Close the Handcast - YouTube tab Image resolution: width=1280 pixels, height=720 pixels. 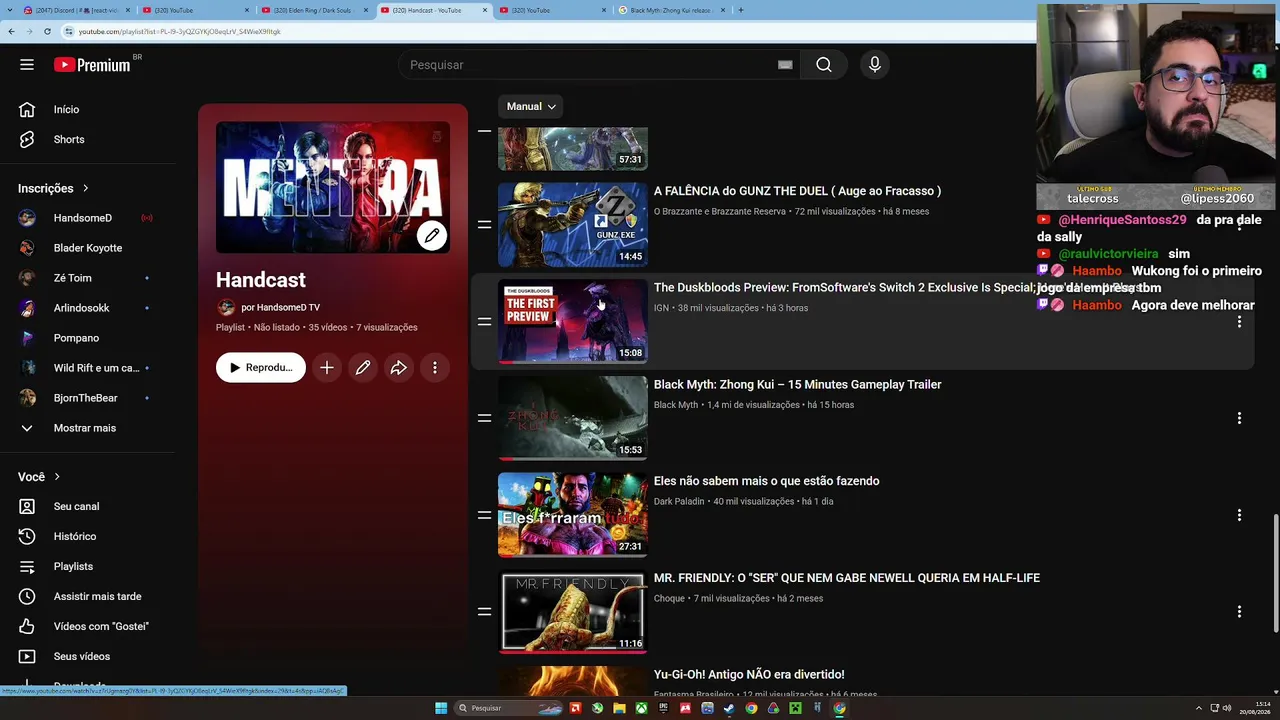coord(485,10)
